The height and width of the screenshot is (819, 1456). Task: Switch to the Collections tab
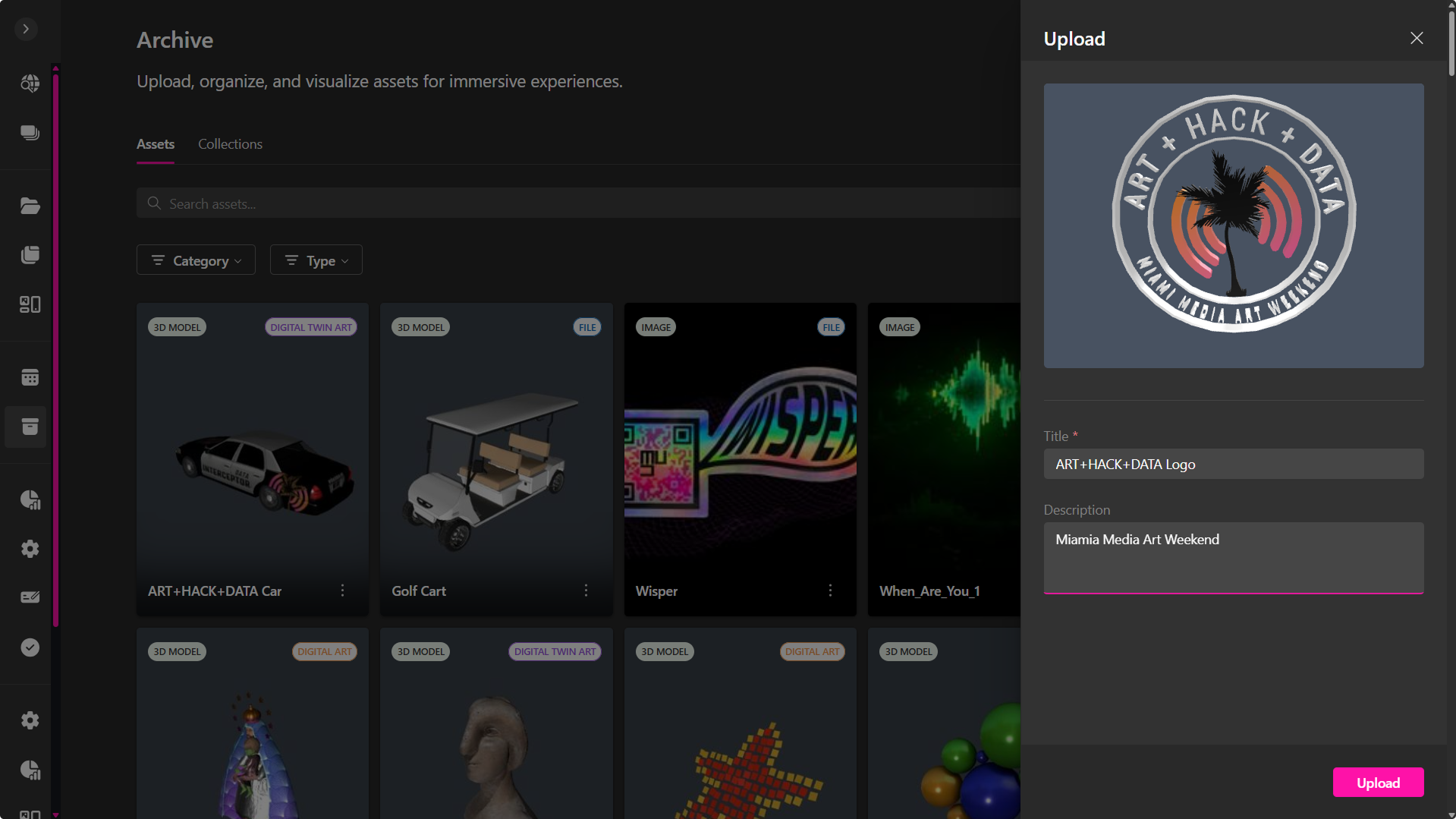tap(230, 144)
